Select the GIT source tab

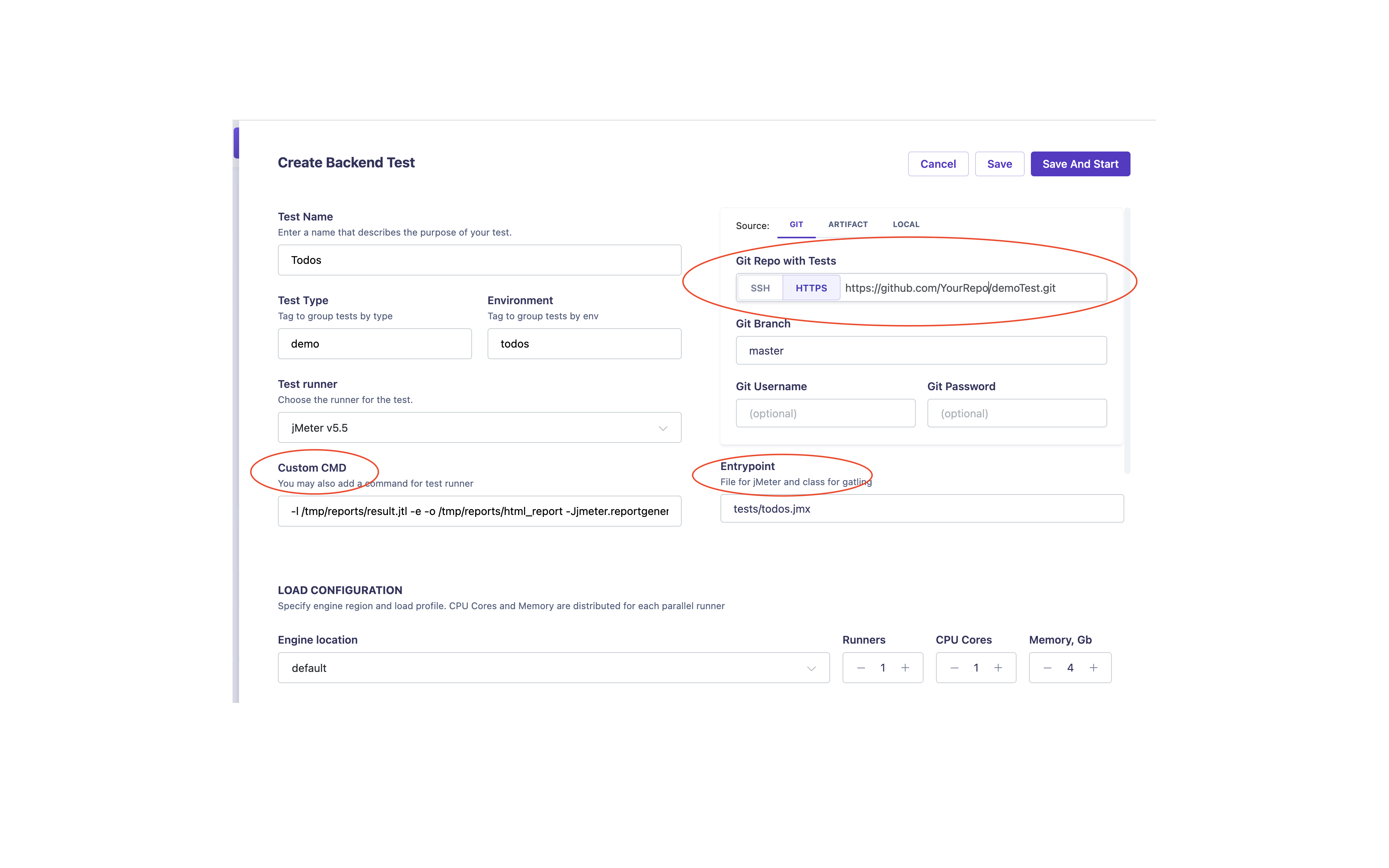[x=796, y=224]
